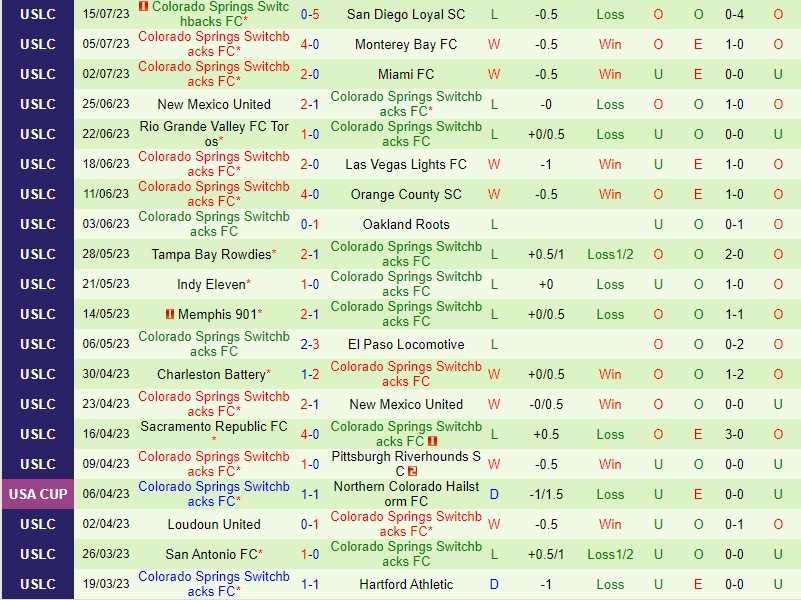Click handicap -0/0.5 in the 23/04/23 row
The width and height of the screenshot is (801, 600).
(x=546, y=404)
